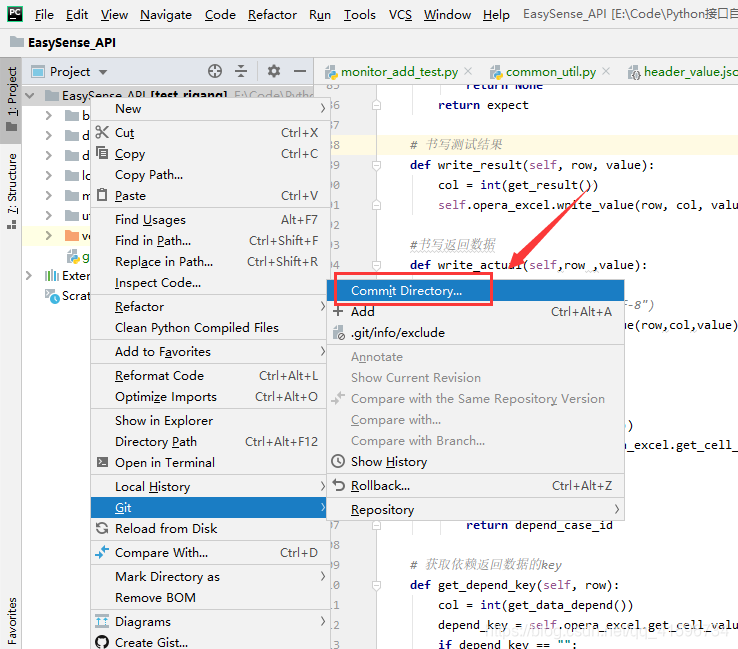Click the Rollback arrow icon
The width and height of the screenshot is (738, 649).
click(x=338, y=485)
